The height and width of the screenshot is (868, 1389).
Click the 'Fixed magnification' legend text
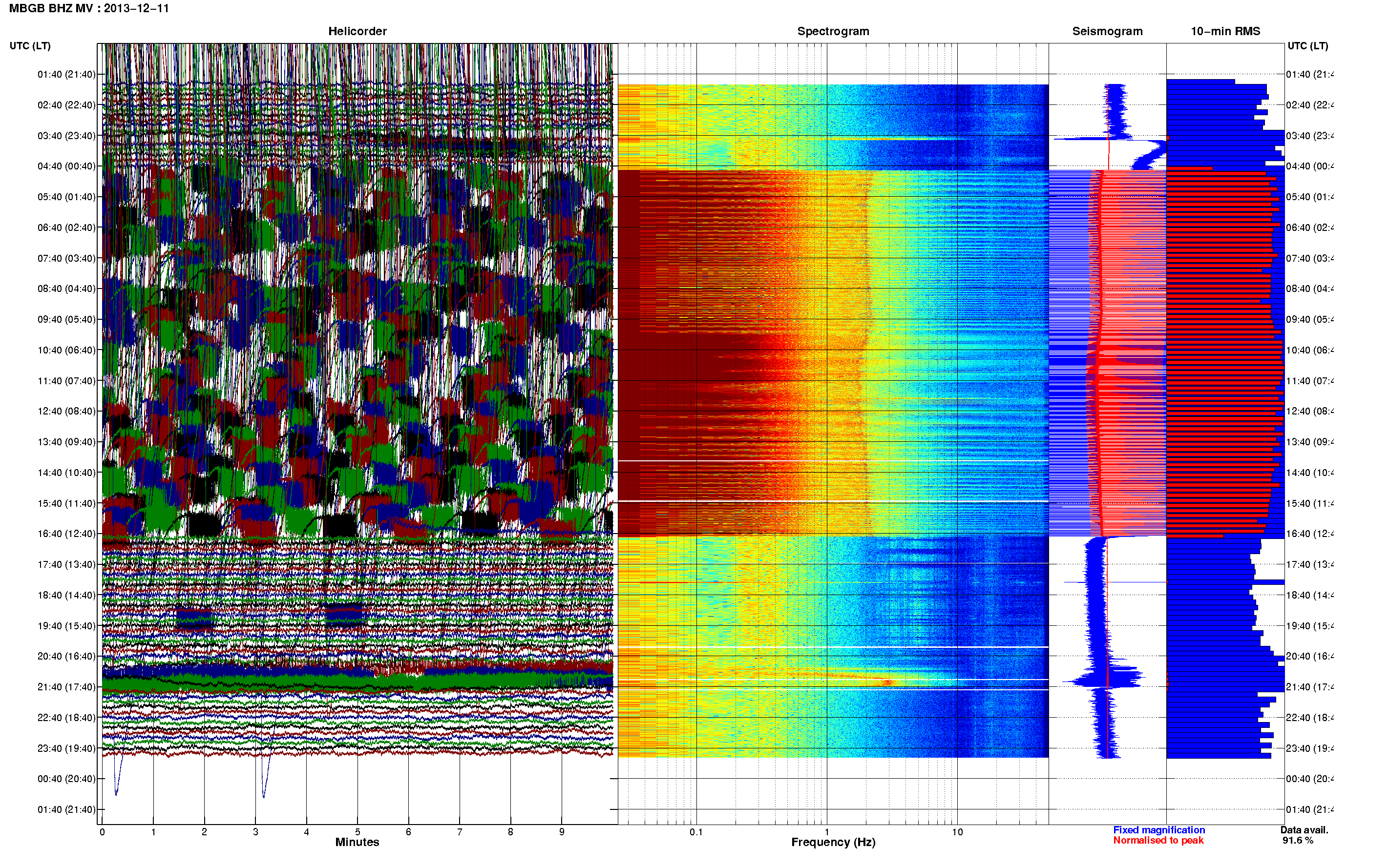(x=1159, y=830)
